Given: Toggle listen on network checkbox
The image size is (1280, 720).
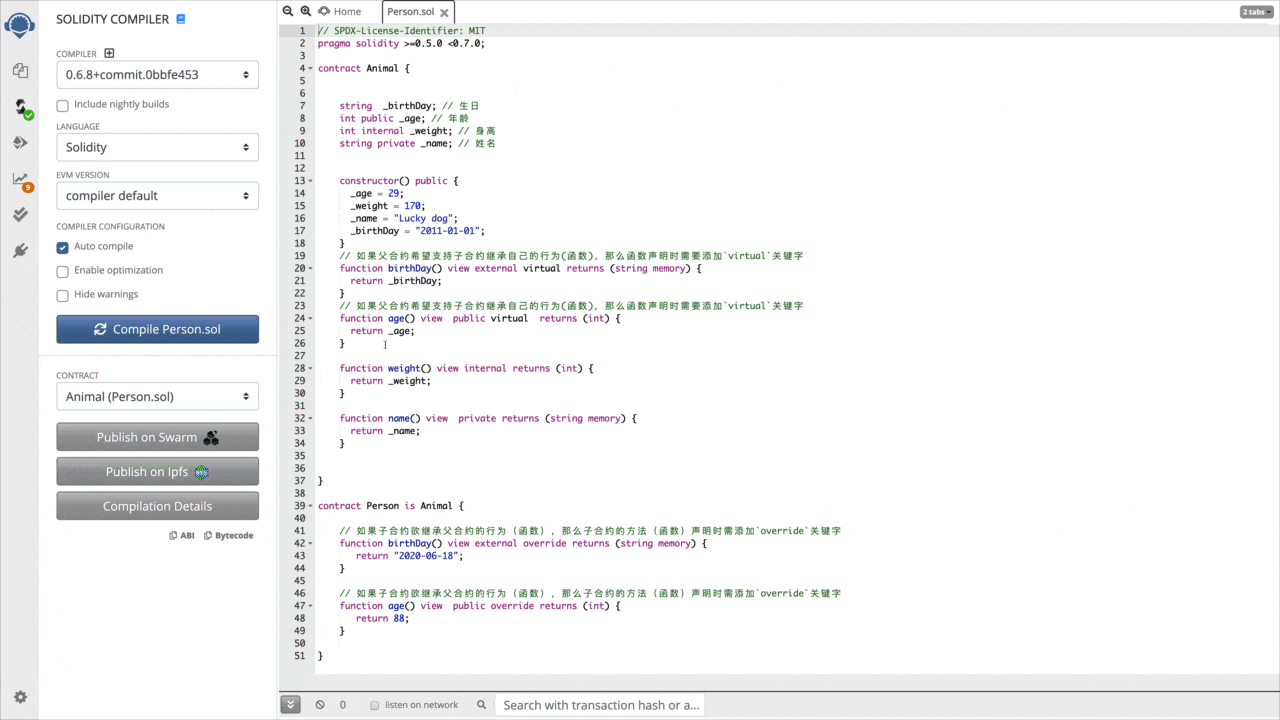Looking at the screenshot, I should [375, 705].
